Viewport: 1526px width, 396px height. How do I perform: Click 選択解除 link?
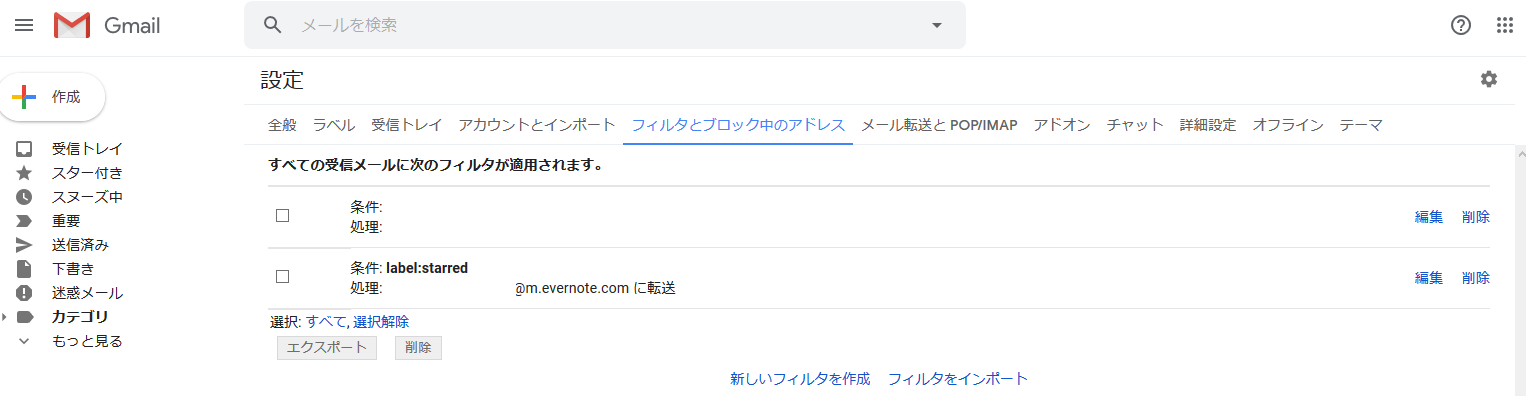(381, 321)
